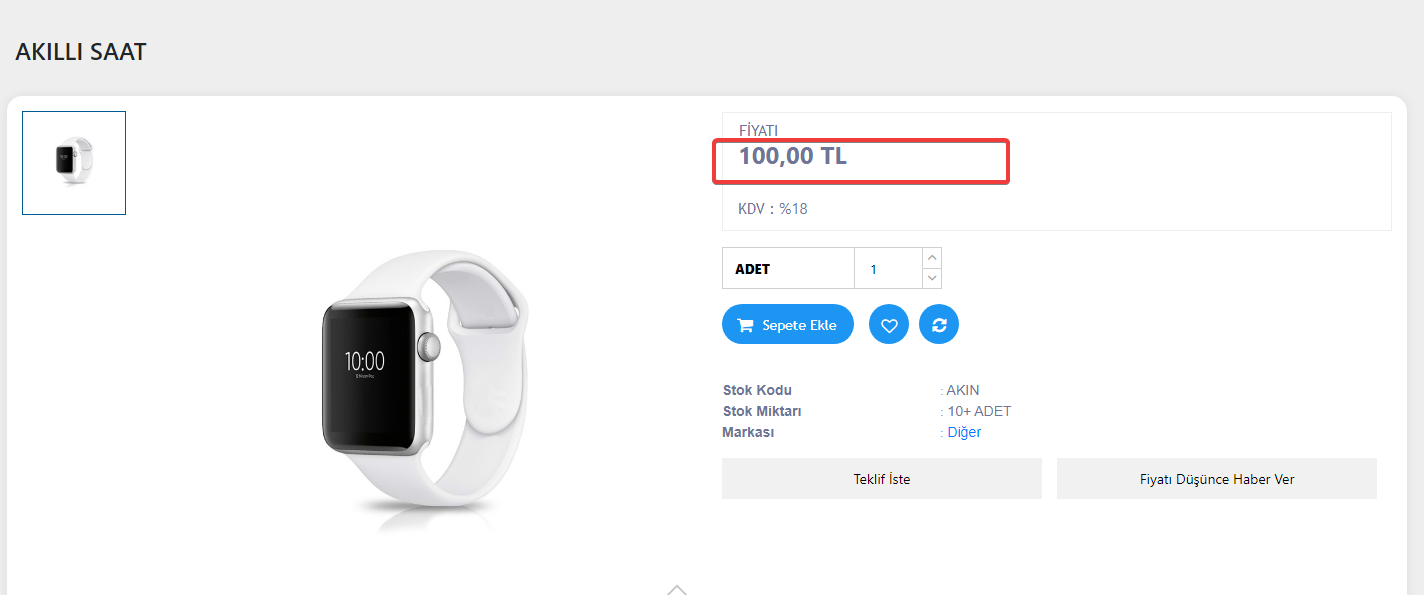Click the bold ADET label cell

tap(788, 268)
